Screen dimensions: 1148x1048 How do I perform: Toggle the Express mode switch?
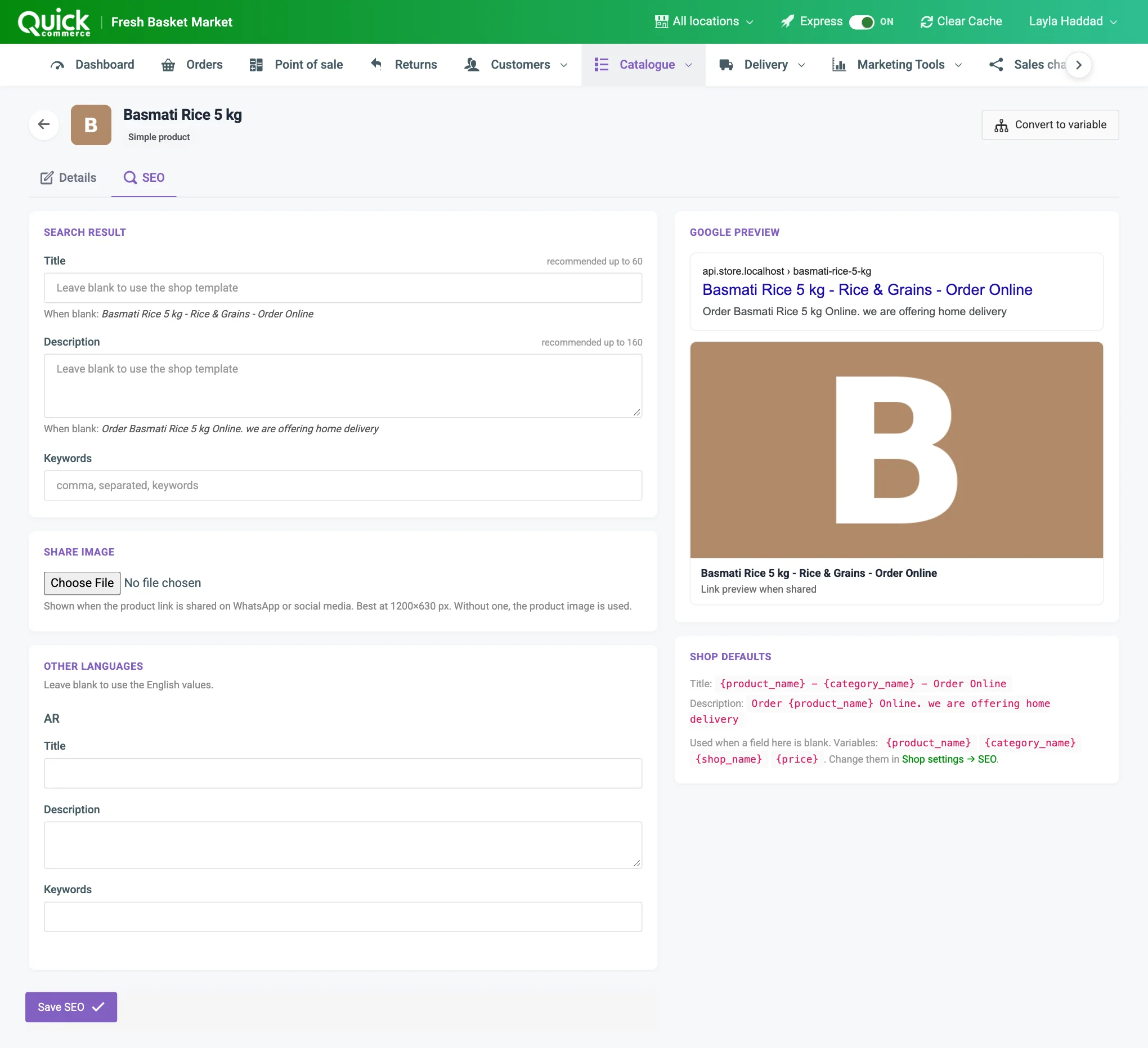coord(861,21)
